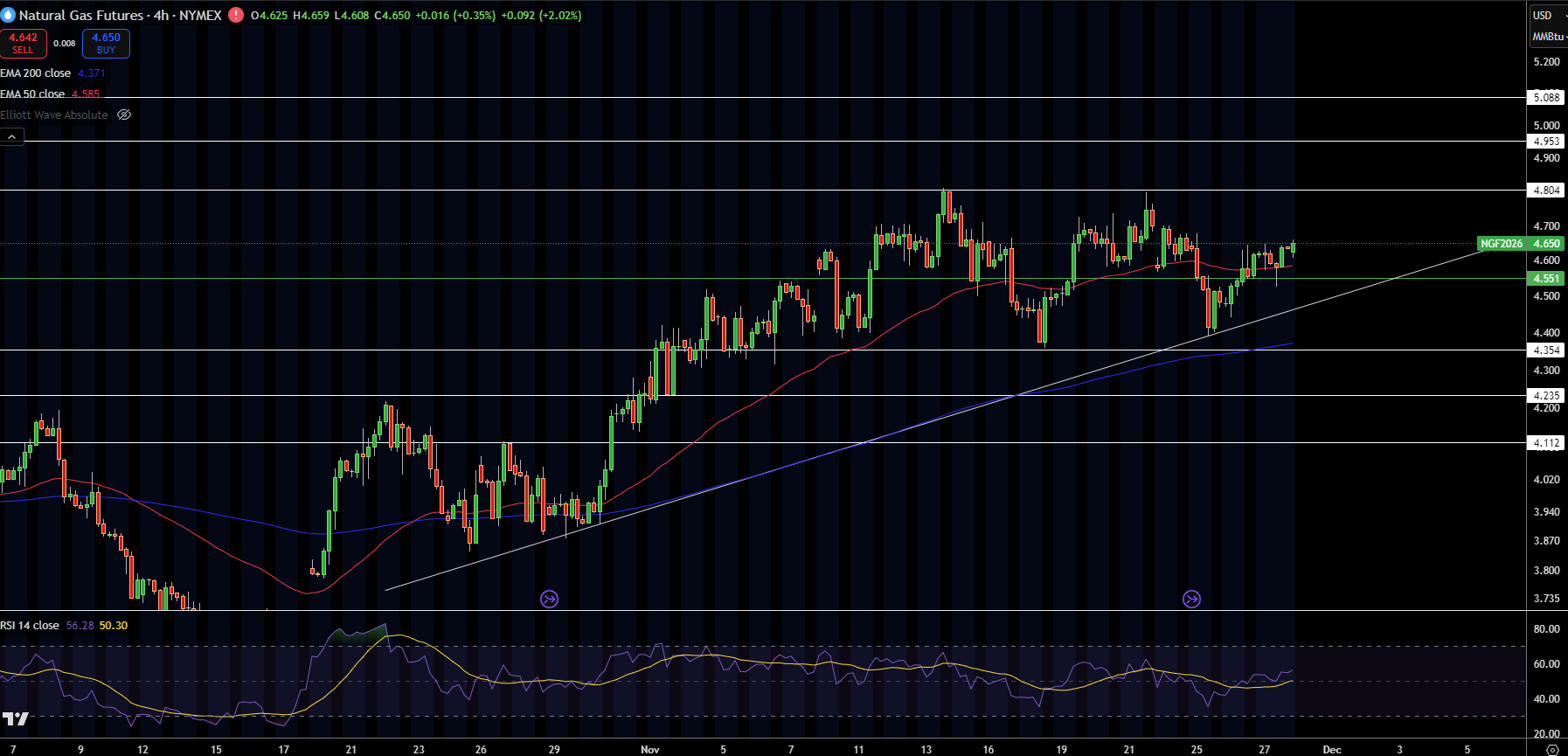Click the 80.00 level on RSI scale

pyautogui.click(x=1546, y=628)
